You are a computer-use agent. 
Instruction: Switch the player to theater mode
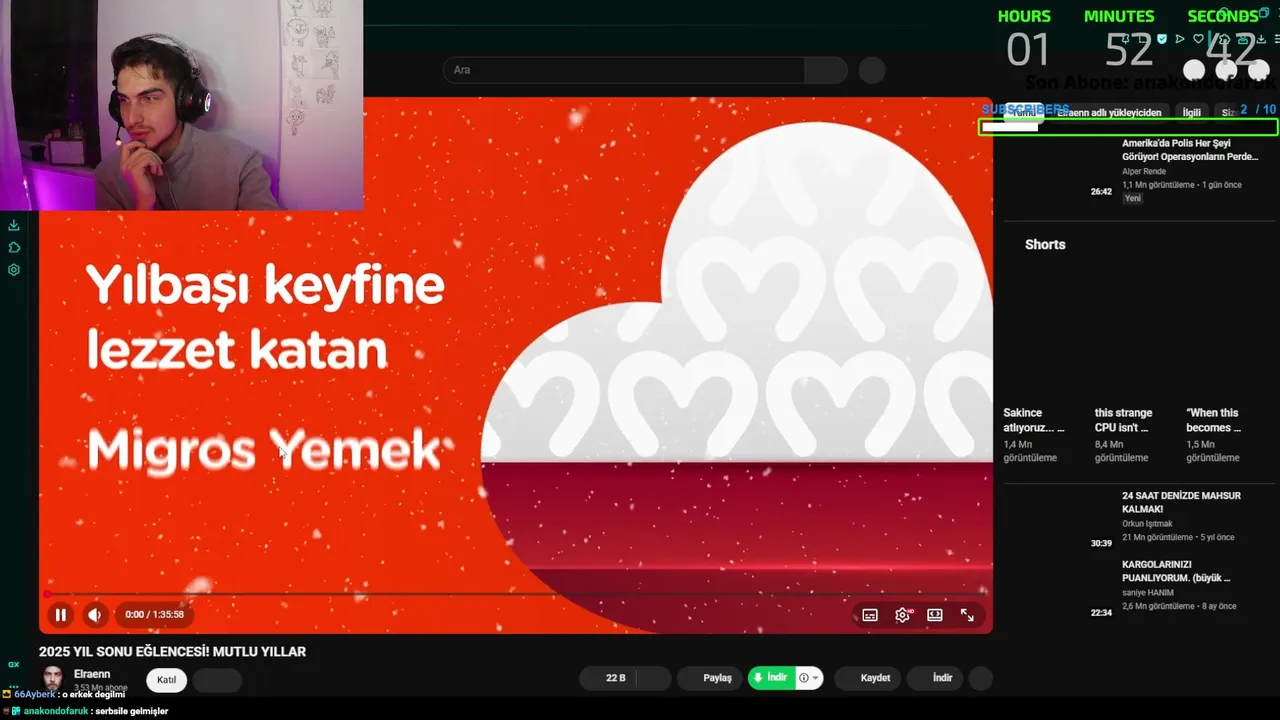[x=935, y=615]
